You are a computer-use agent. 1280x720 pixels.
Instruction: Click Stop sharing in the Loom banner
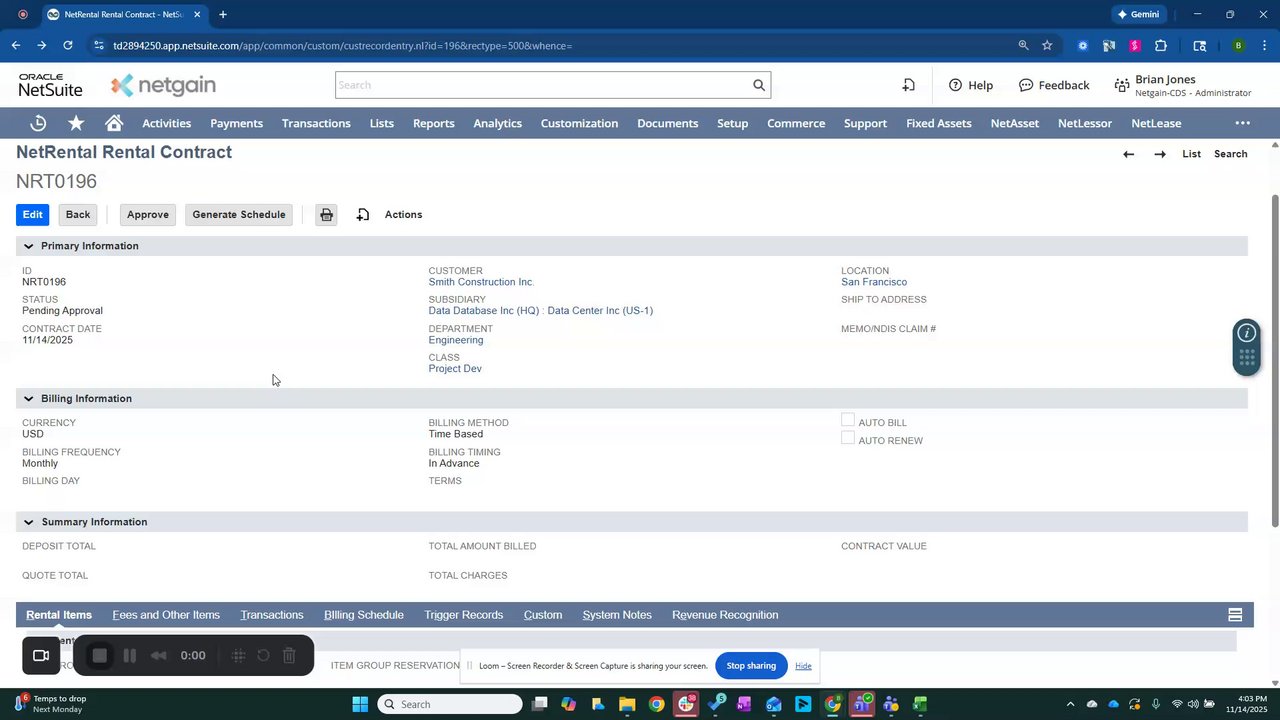(x=751, y=666)
